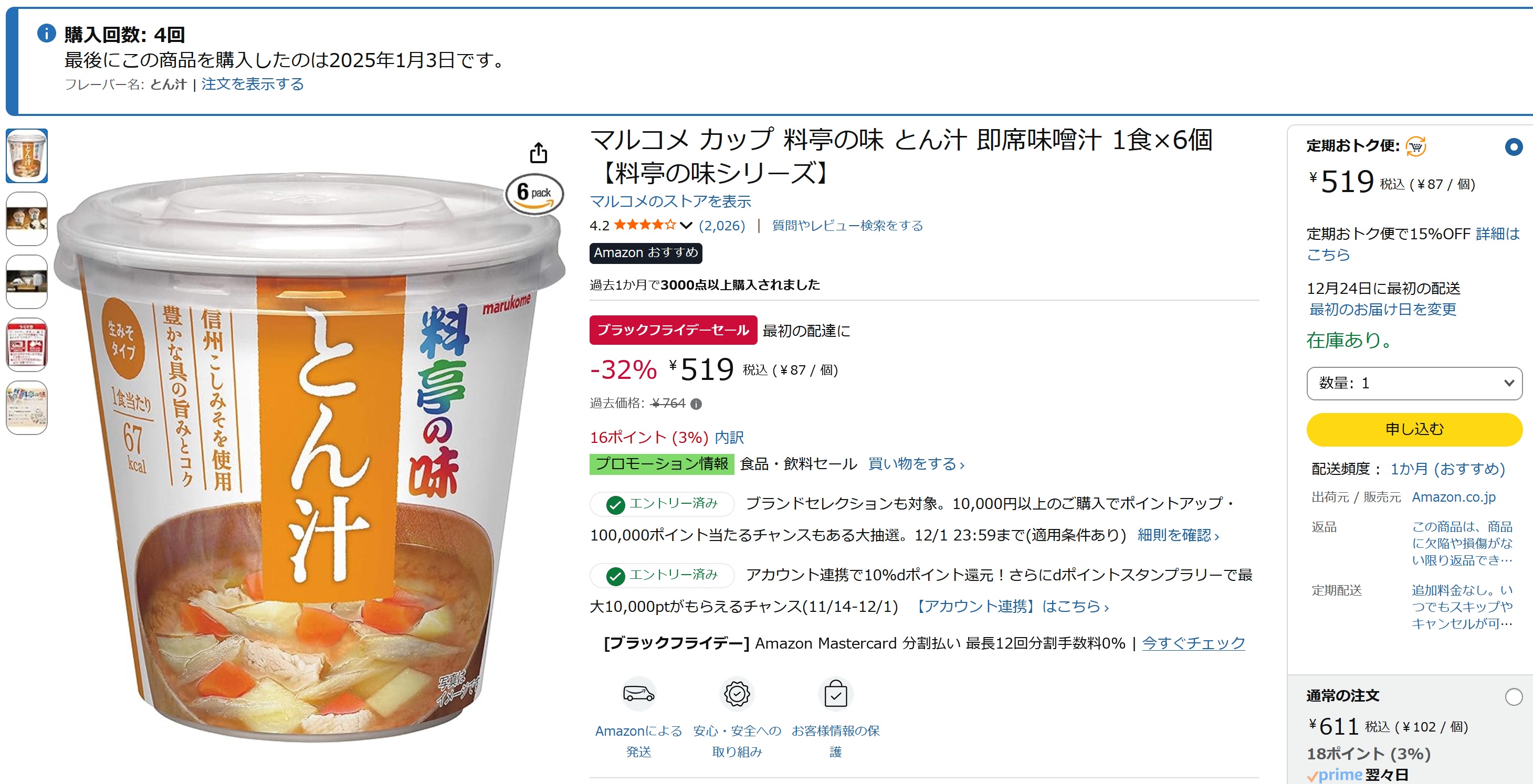
Task: Click 最初のお届け日を変更 link
Action: click(x=1382, y=309)
